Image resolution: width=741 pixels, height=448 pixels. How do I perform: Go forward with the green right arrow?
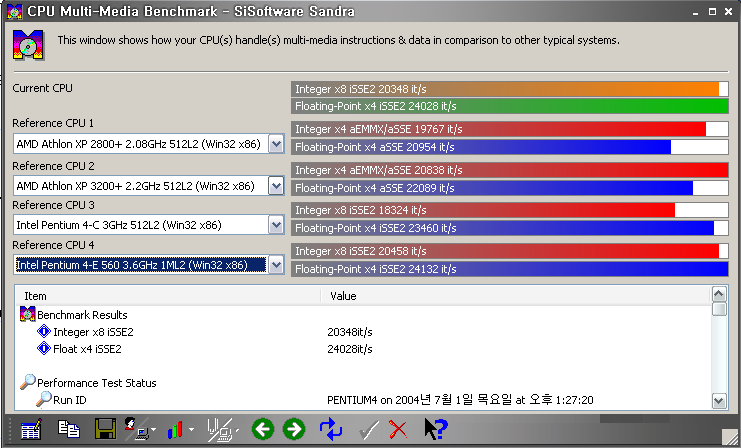pos(294,429)
